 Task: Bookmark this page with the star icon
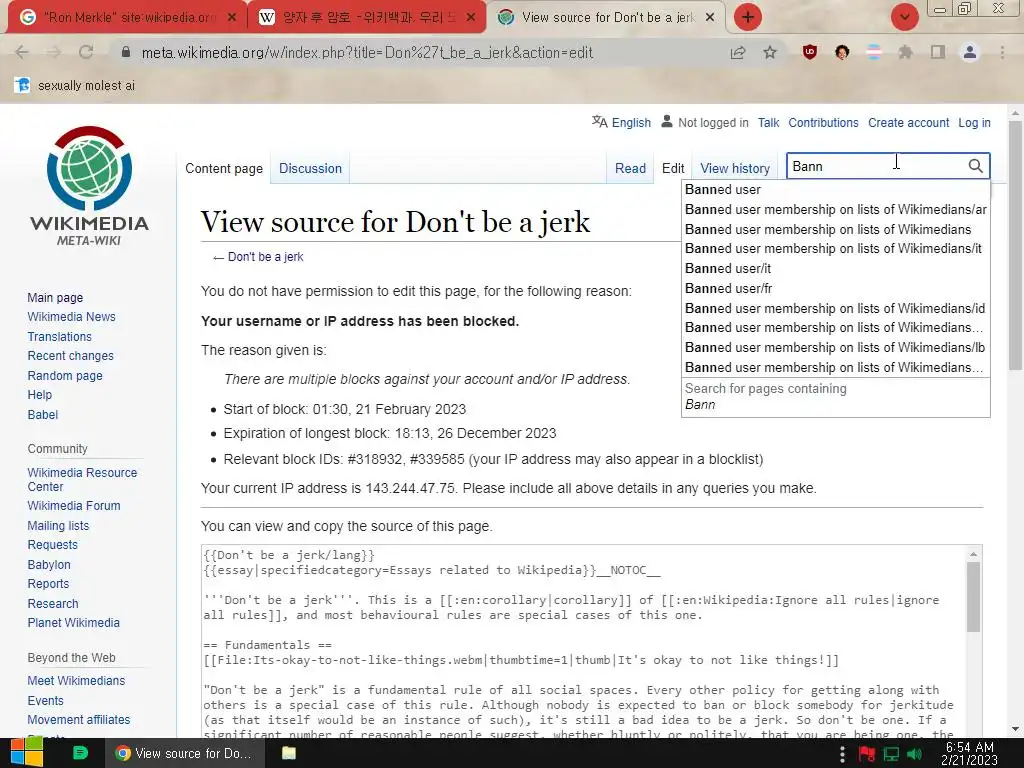[x=770, y=52]
